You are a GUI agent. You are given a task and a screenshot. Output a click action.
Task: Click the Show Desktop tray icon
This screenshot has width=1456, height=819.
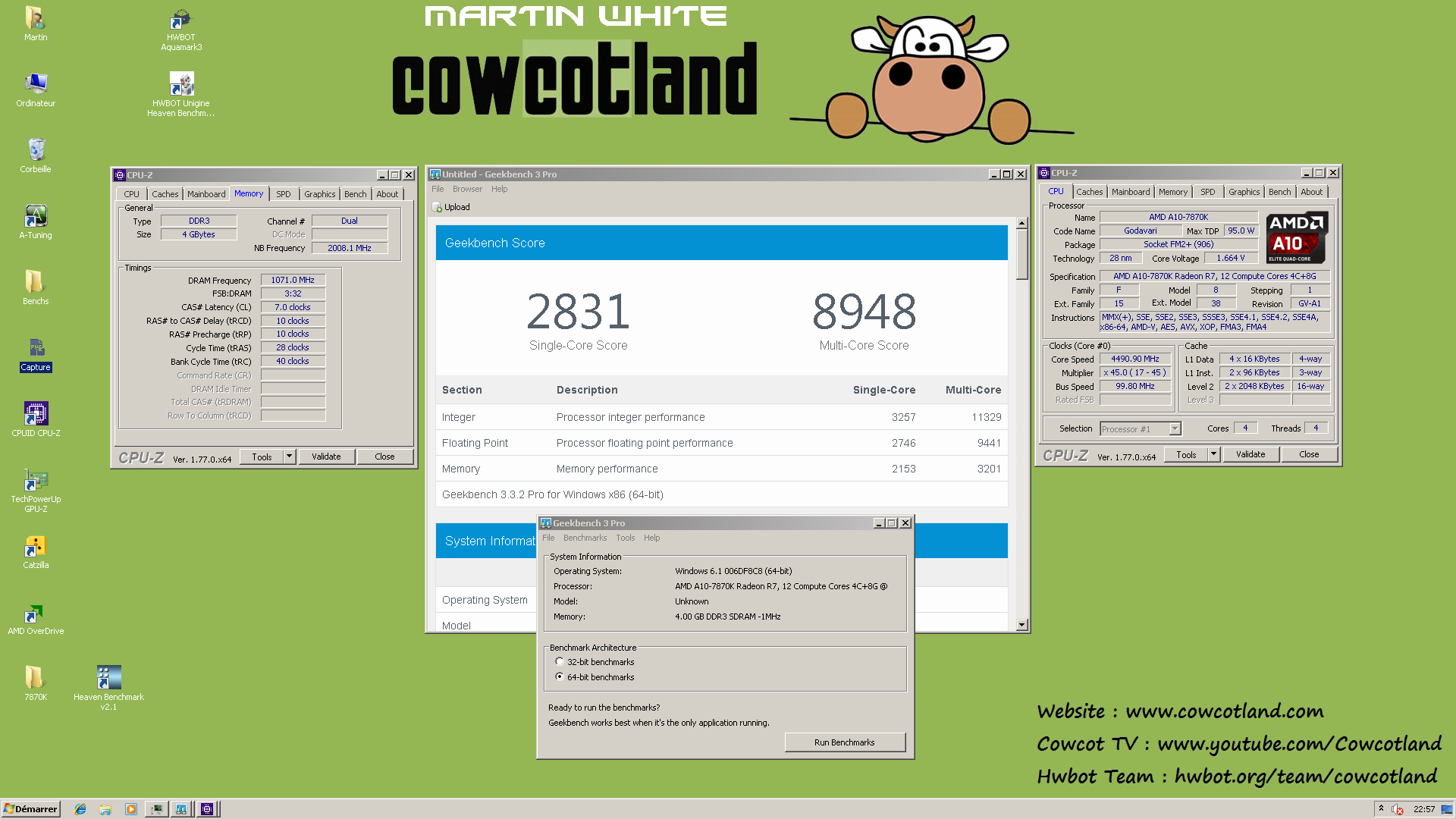[1447, 809]
